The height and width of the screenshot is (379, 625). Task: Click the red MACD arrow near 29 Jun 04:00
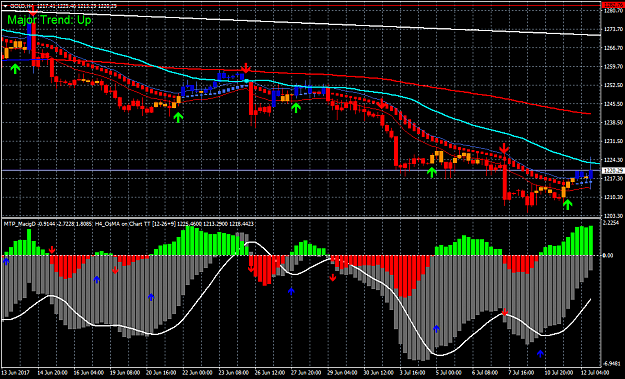point(333,278)
